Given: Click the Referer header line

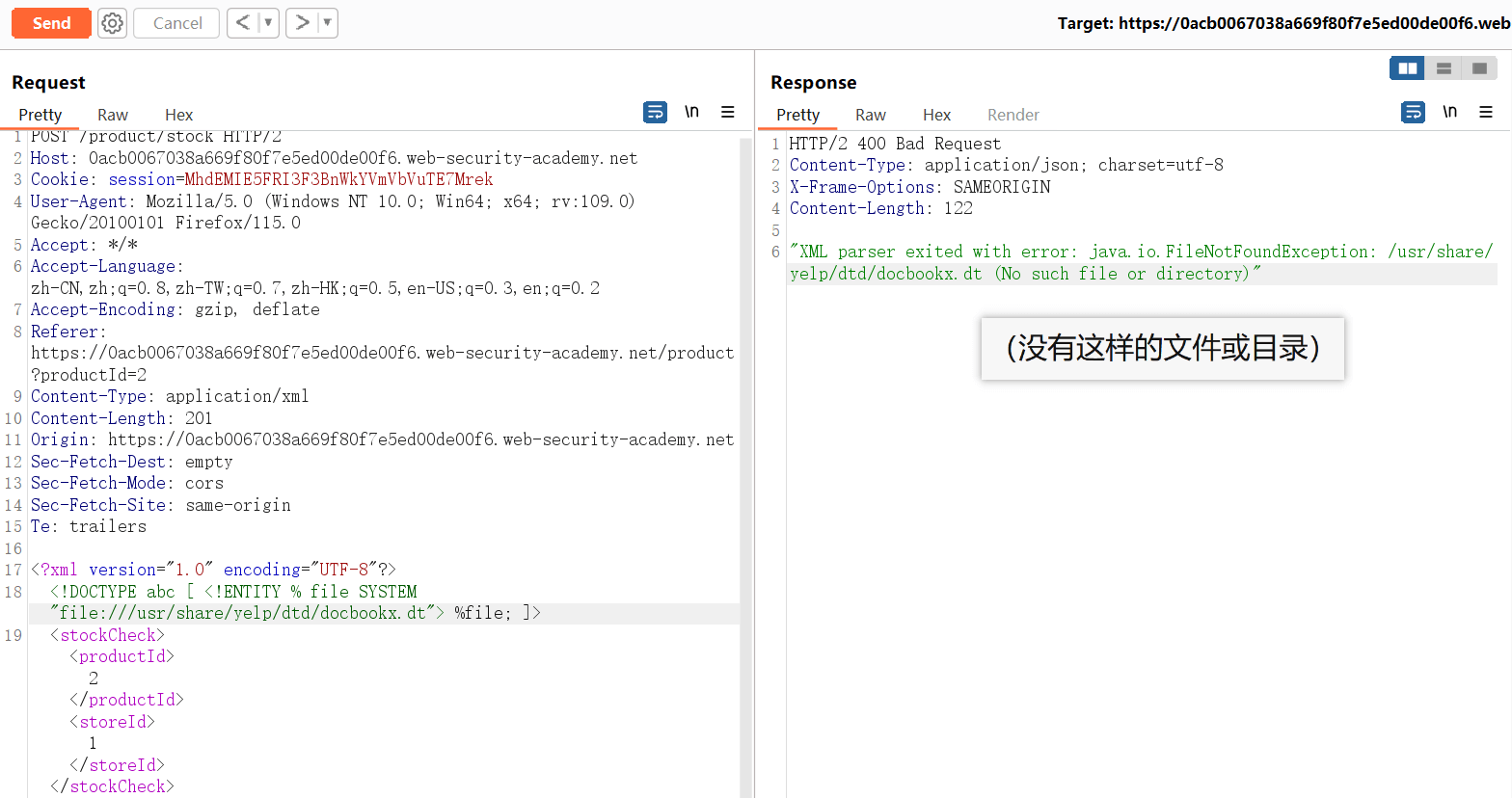Looking at the screenshot, I should click(x=382, y=353).
